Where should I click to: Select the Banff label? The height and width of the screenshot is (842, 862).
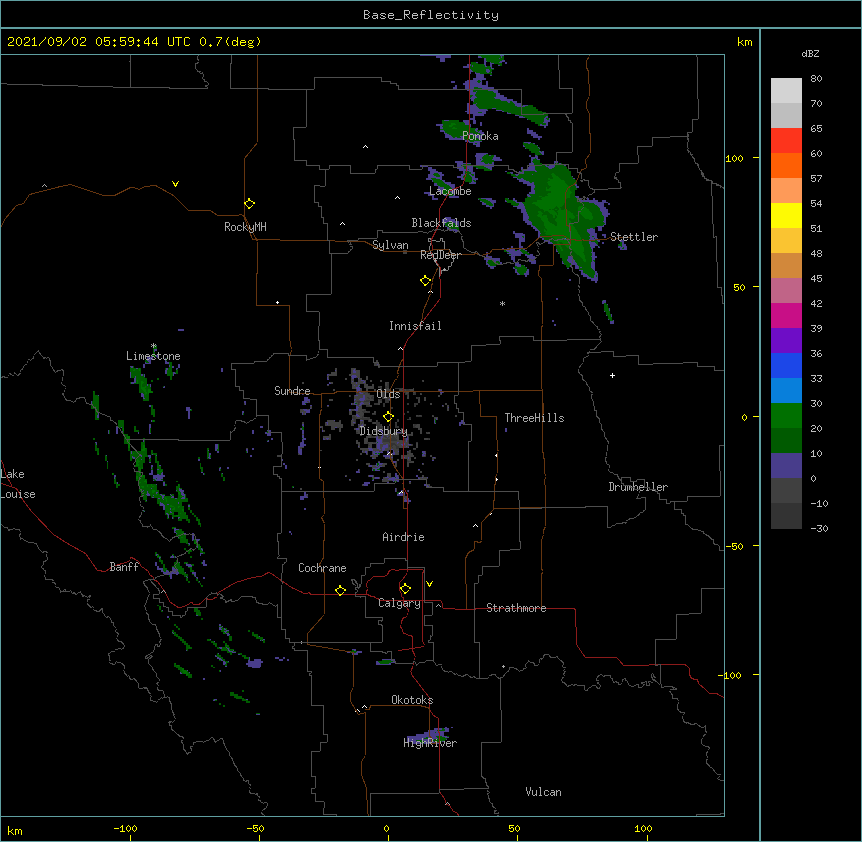point(124,567)
